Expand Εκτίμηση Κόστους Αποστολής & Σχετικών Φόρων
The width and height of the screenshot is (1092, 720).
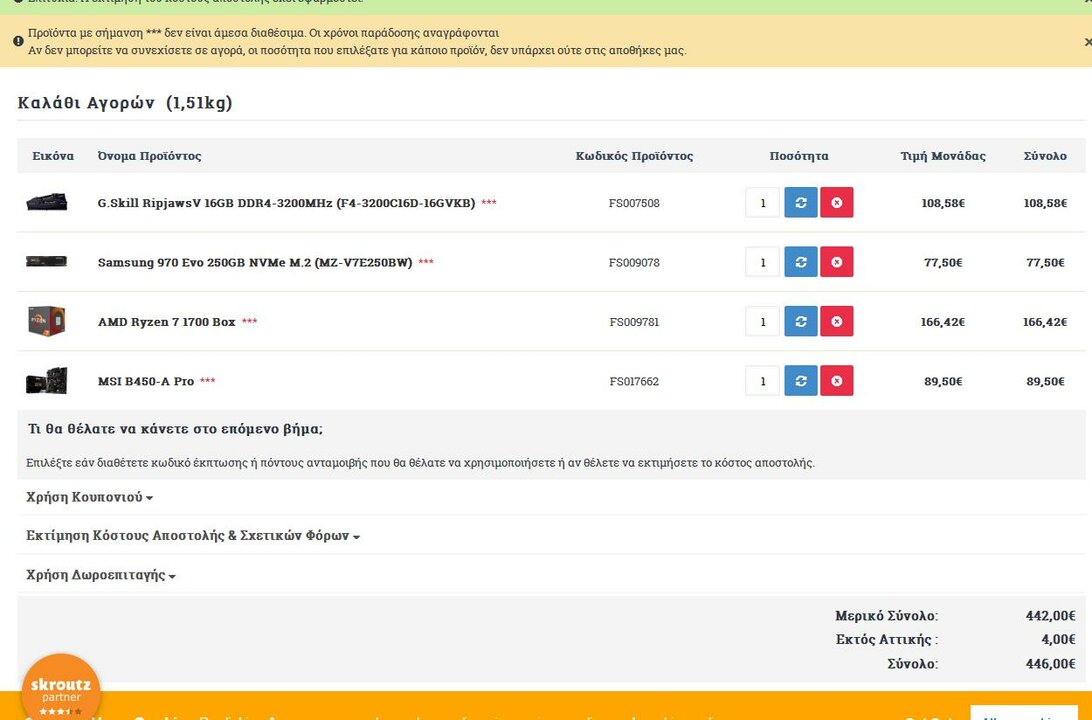coord(193,535)
